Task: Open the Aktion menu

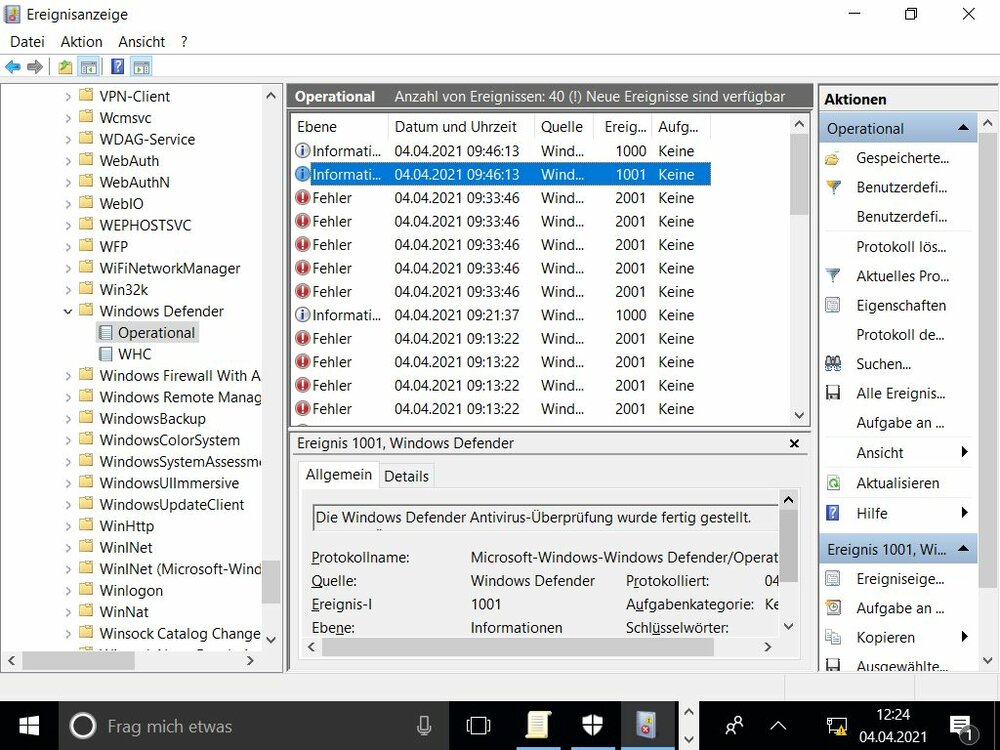Action: pyautogui.click(x=81, y=42)
